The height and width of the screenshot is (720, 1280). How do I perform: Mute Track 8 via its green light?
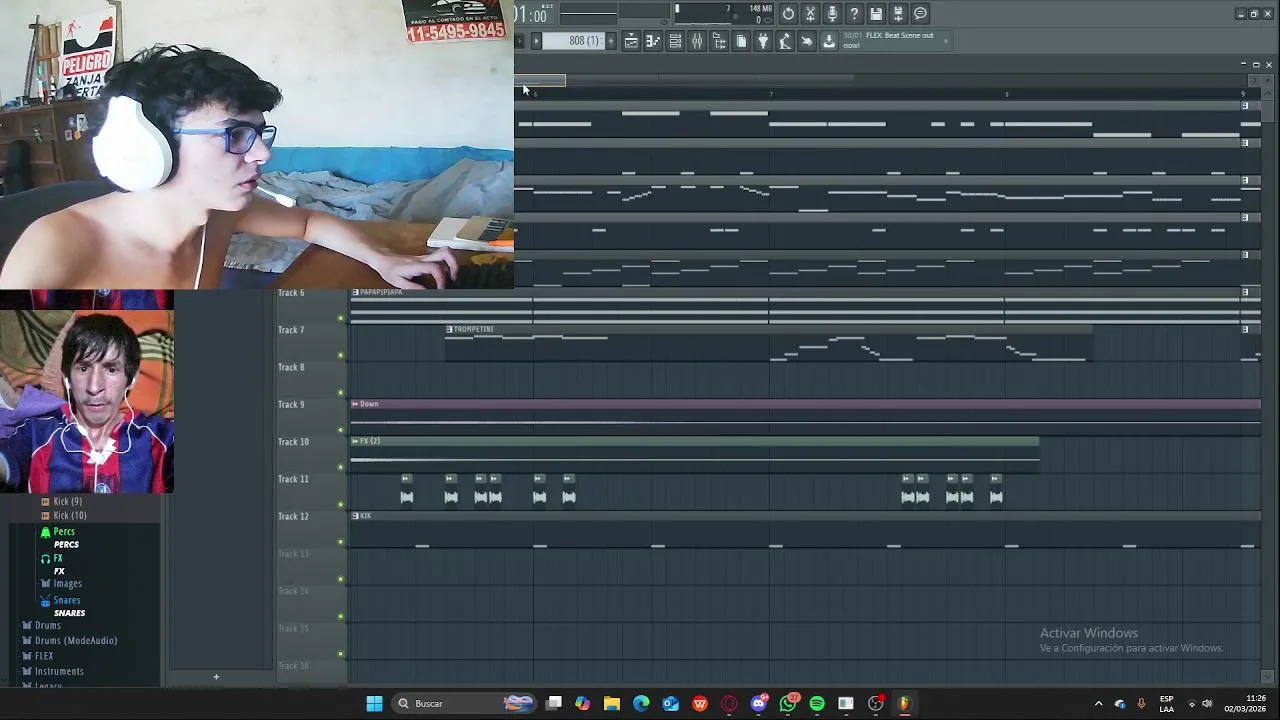click(x=341, y=393)
